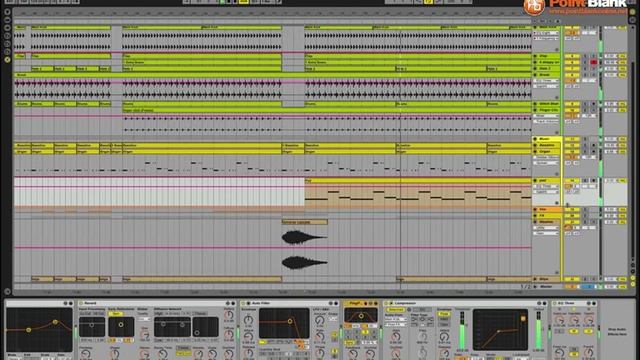Unfold the Clap track
Viewport: 640px width, 360px height.
pos(535,56)
